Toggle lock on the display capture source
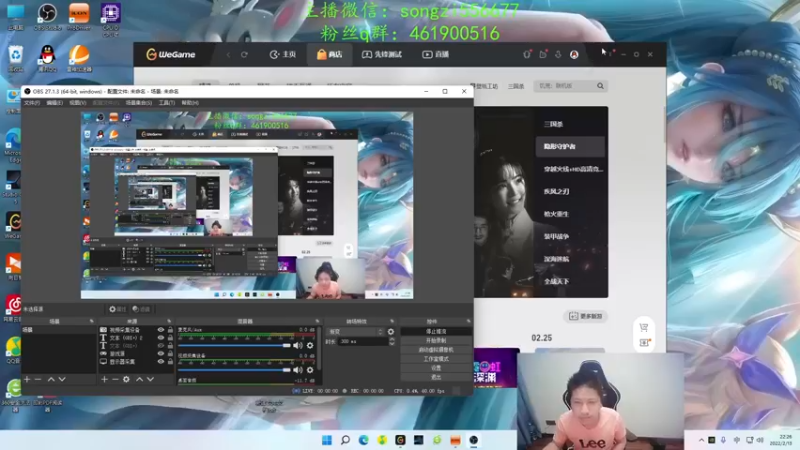 170,361
